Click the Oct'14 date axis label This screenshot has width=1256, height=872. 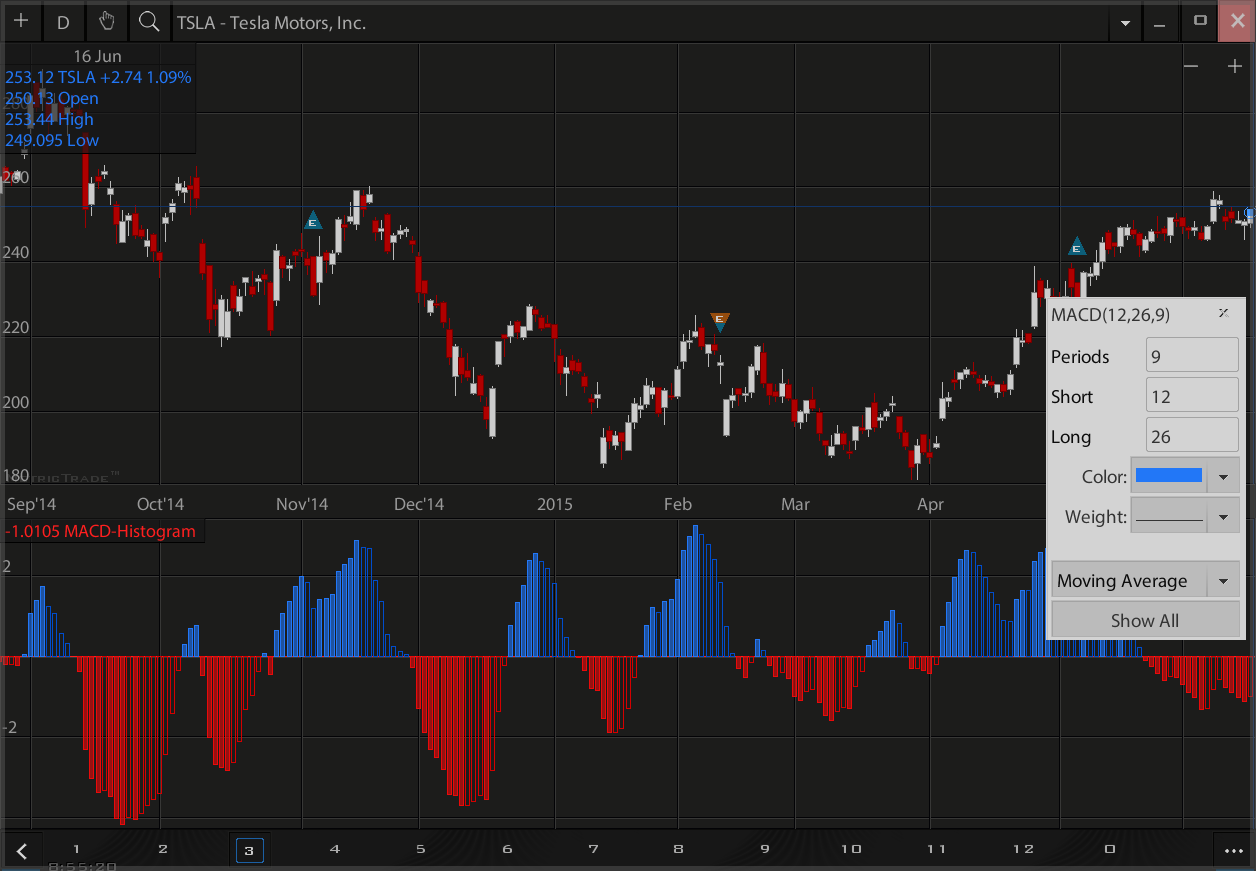pos(161,504)
